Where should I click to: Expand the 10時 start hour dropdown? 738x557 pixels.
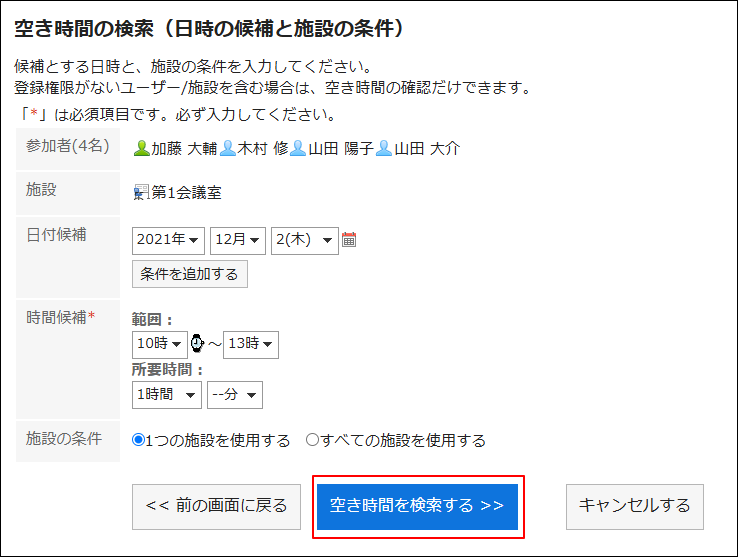160,345
